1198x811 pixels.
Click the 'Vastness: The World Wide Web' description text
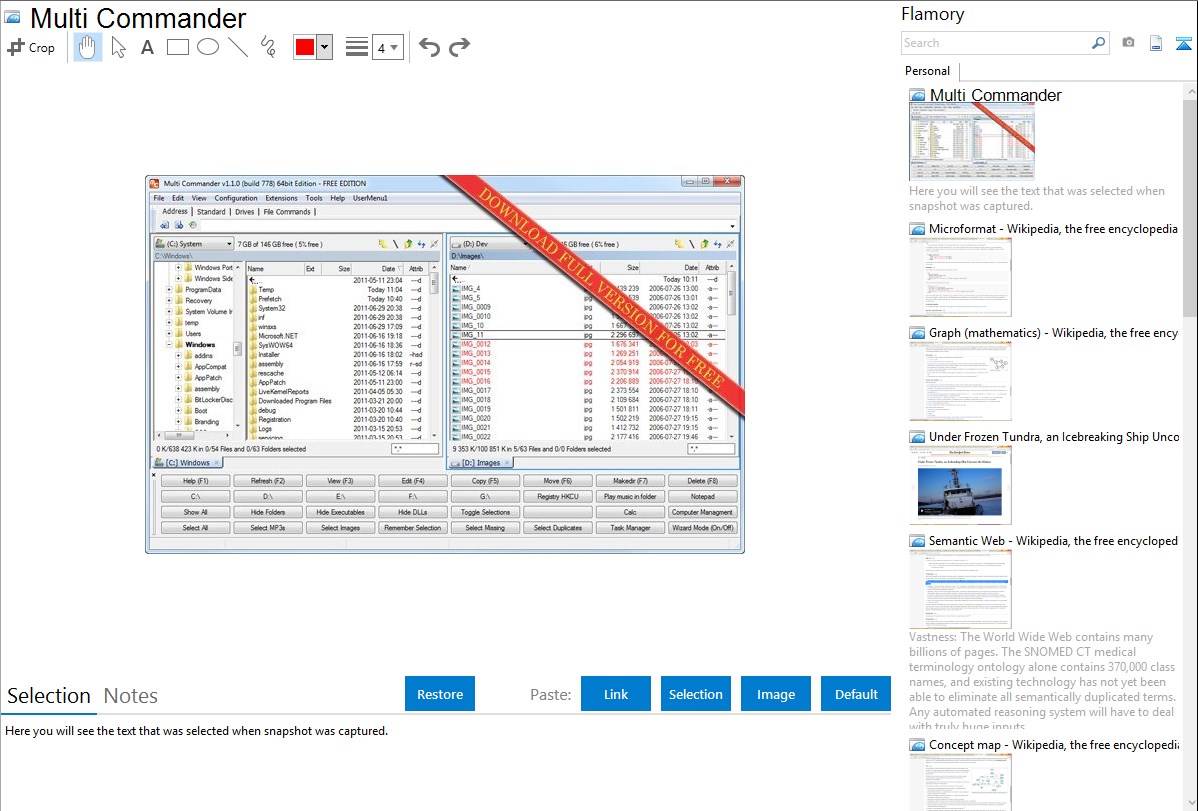(1042, 681)
